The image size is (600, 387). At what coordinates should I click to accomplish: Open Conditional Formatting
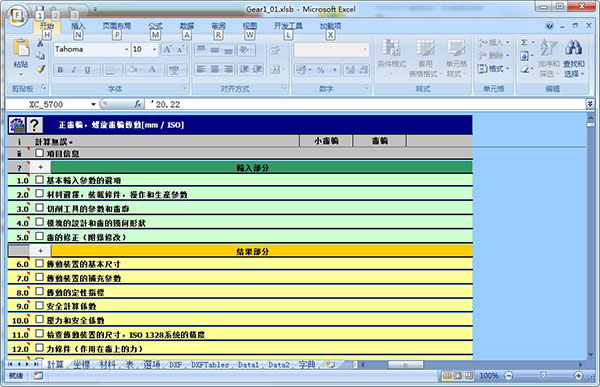click(x=391, y=57)
